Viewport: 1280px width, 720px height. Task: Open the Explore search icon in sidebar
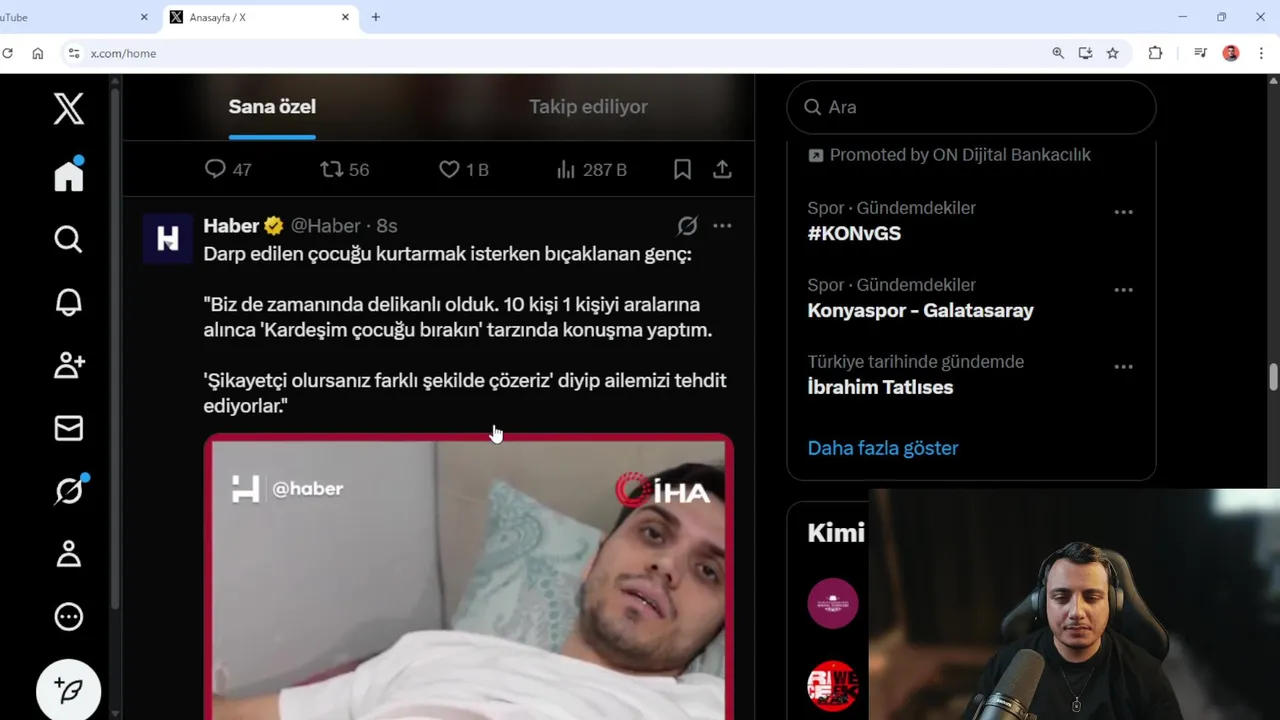point(69,239)
